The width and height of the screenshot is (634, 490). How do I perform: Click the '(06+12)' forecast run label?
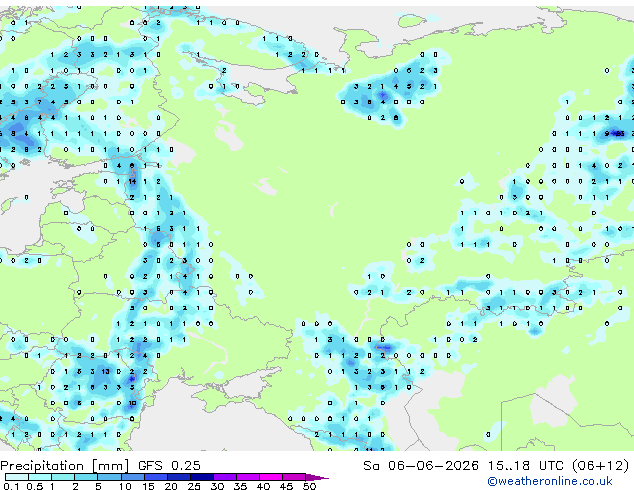[600, 466]
